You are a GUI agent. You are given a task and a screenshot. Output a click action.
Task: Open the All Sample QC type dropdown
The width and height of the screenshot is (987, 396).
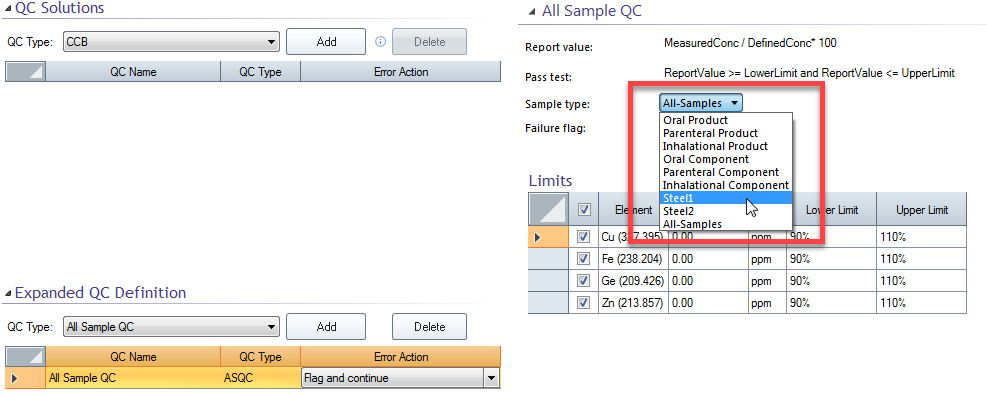pyautogui.click(x=171, y=327)
